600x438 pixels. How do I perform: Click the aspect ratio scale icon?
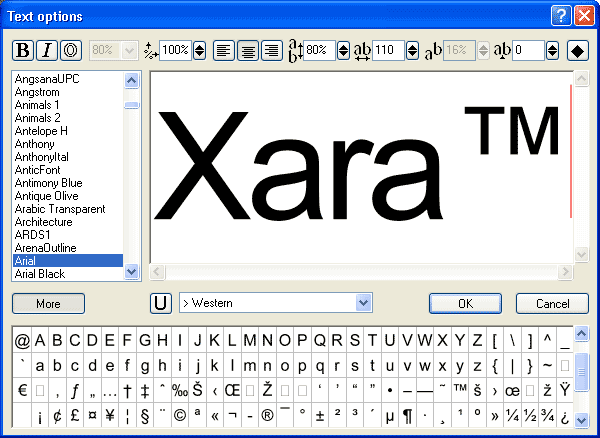(151, 50)
